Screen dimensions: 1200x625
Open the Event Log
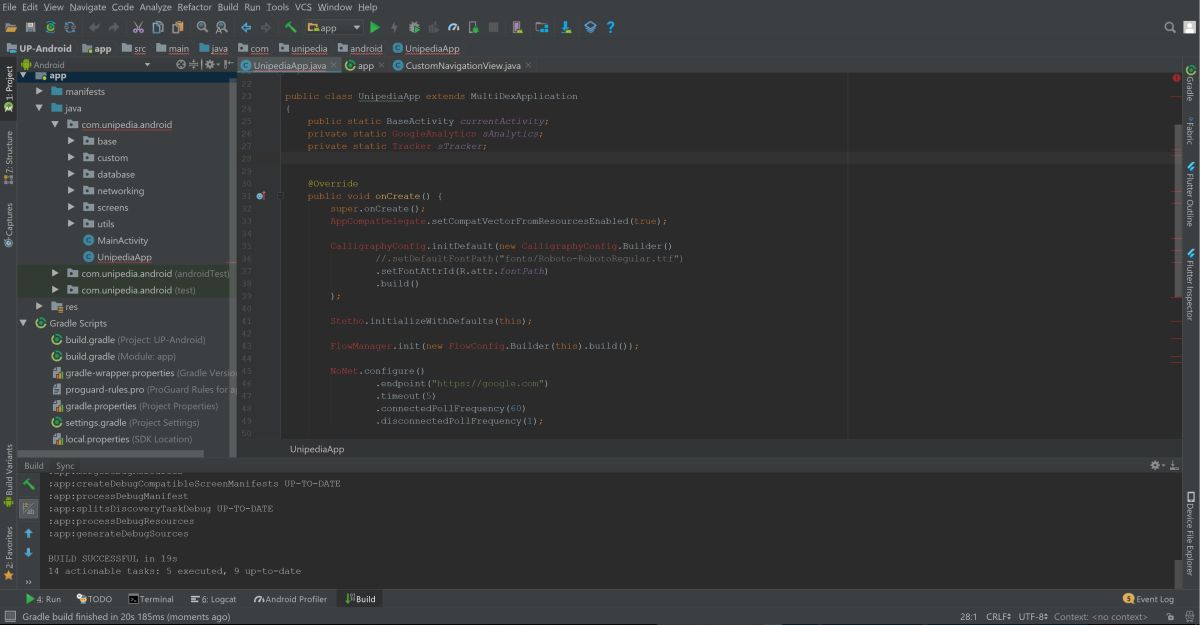coord(1149,598)
